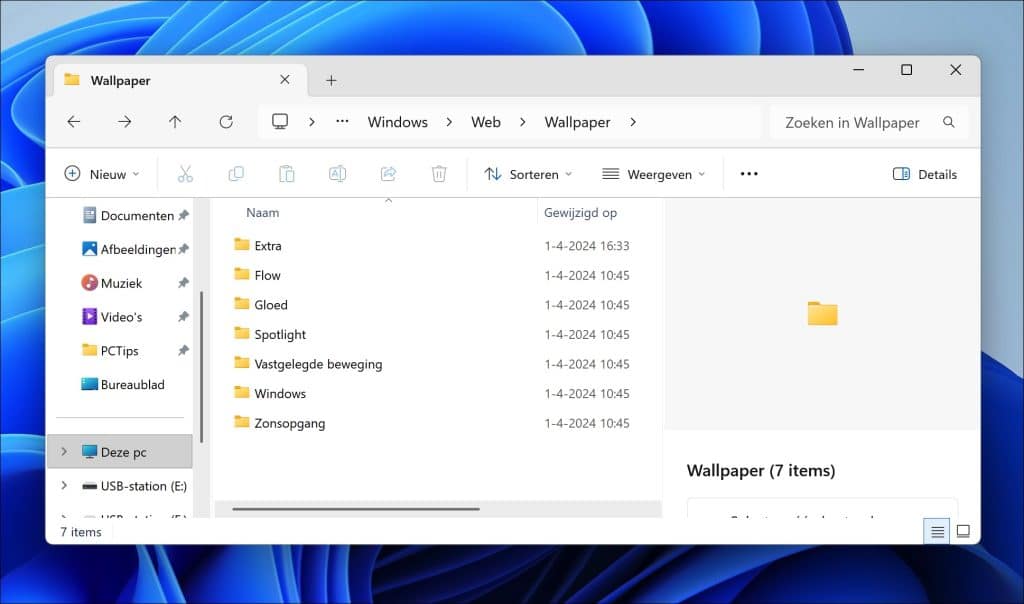
Task: Click the Share icon
Action: click(388, 173)
